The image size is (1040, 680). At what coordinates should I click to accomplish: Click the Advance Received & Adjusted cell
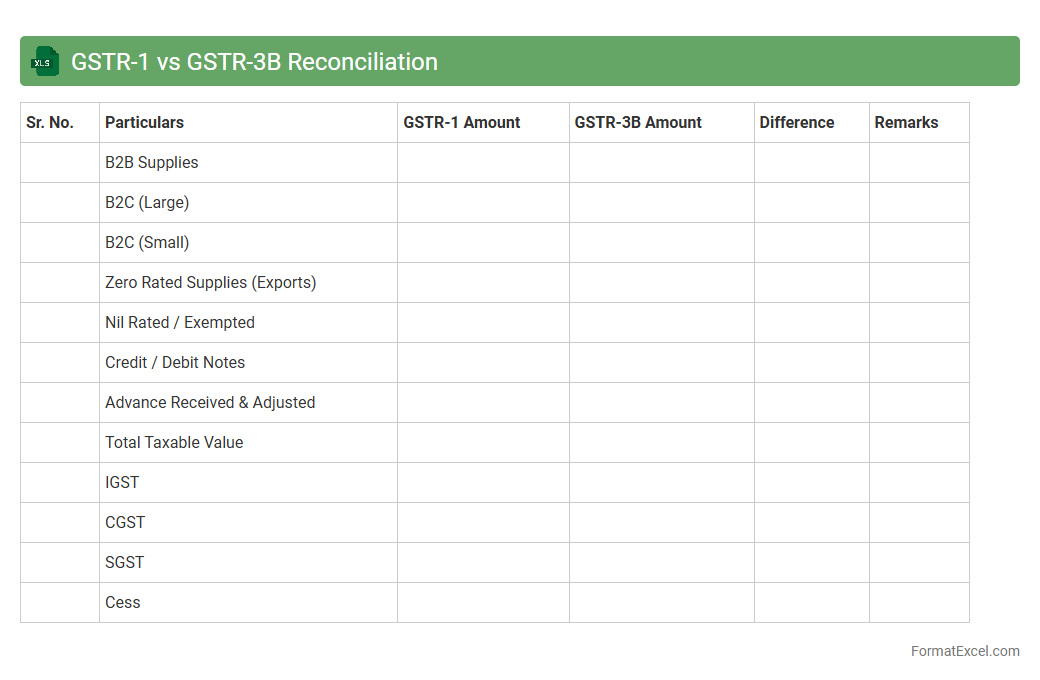(x=210, y=403)
